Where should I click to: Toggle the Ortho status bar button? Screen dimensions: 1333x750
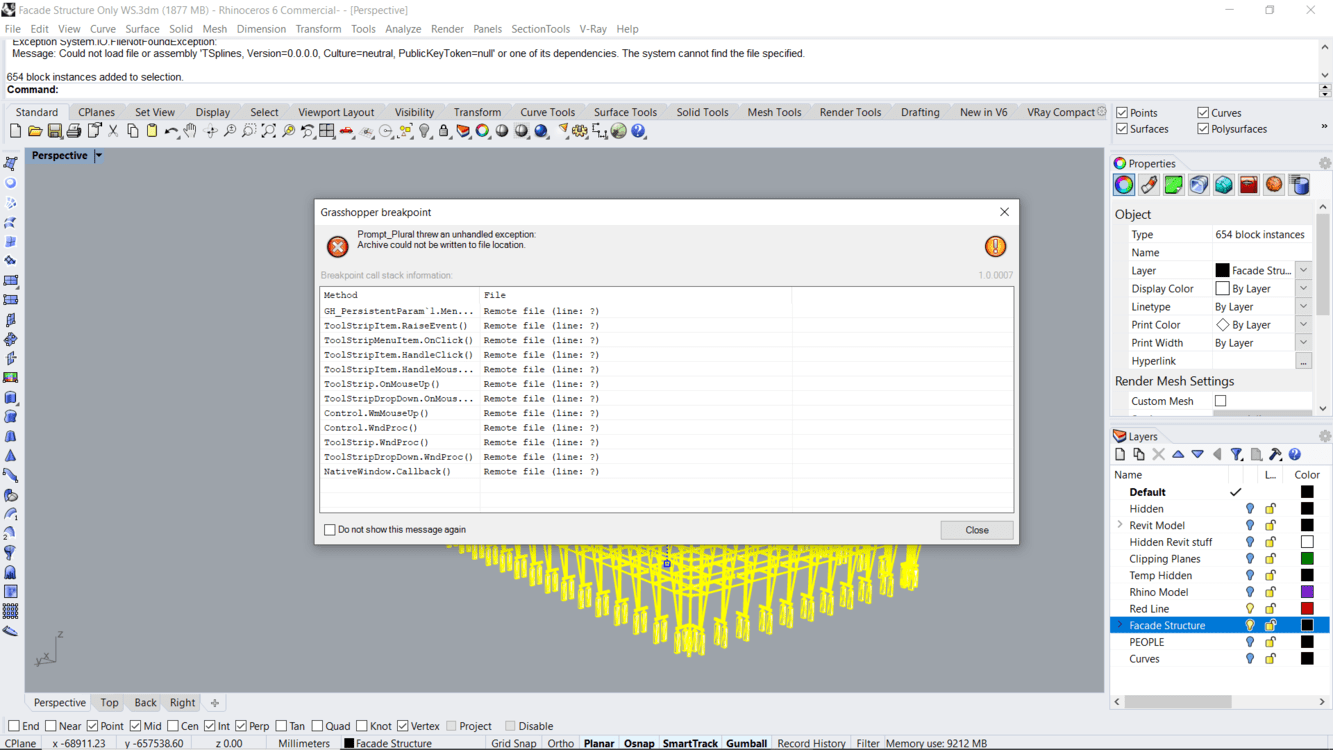pos(561,744)
